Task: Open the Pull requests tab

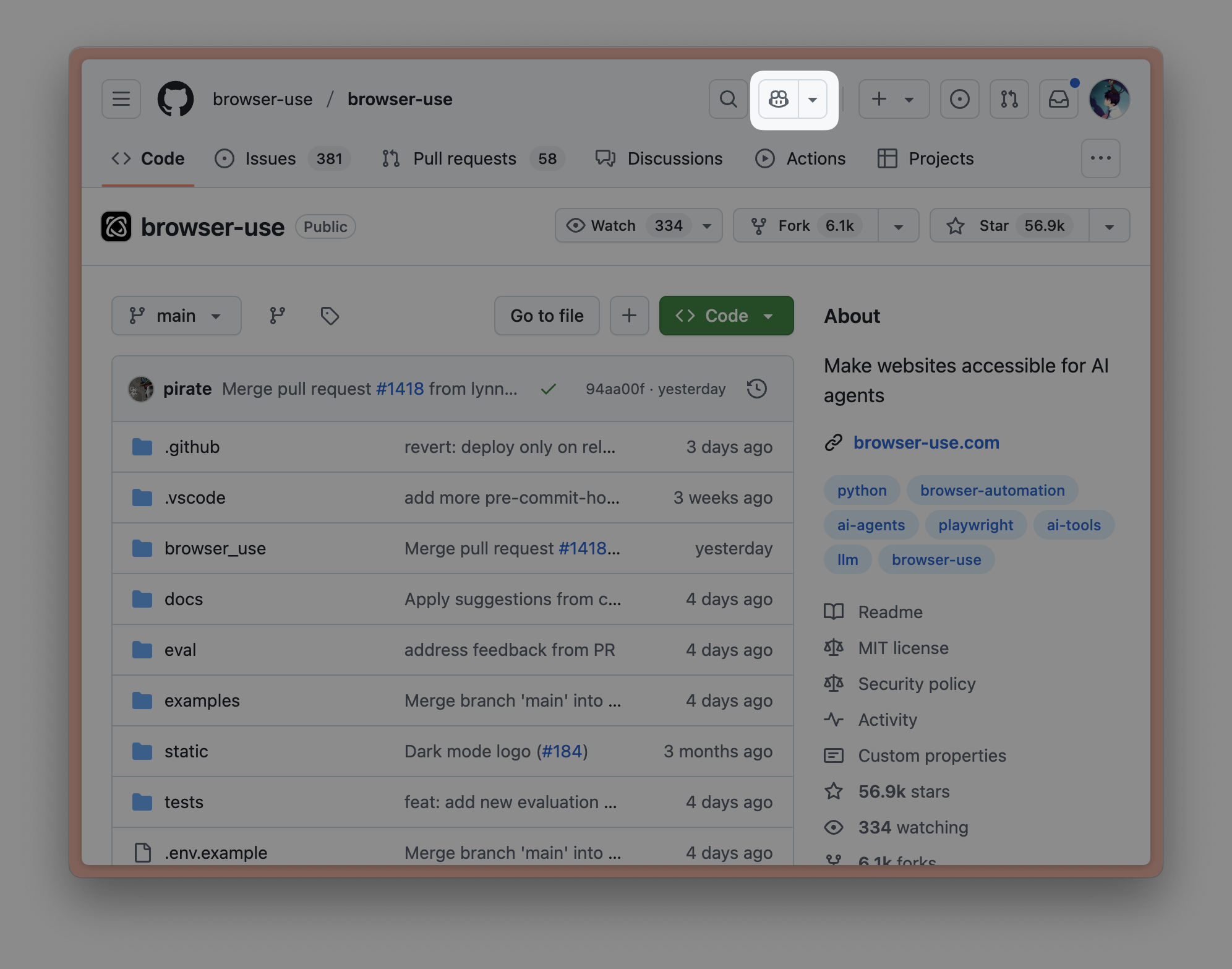Action: tap(473, 158)
